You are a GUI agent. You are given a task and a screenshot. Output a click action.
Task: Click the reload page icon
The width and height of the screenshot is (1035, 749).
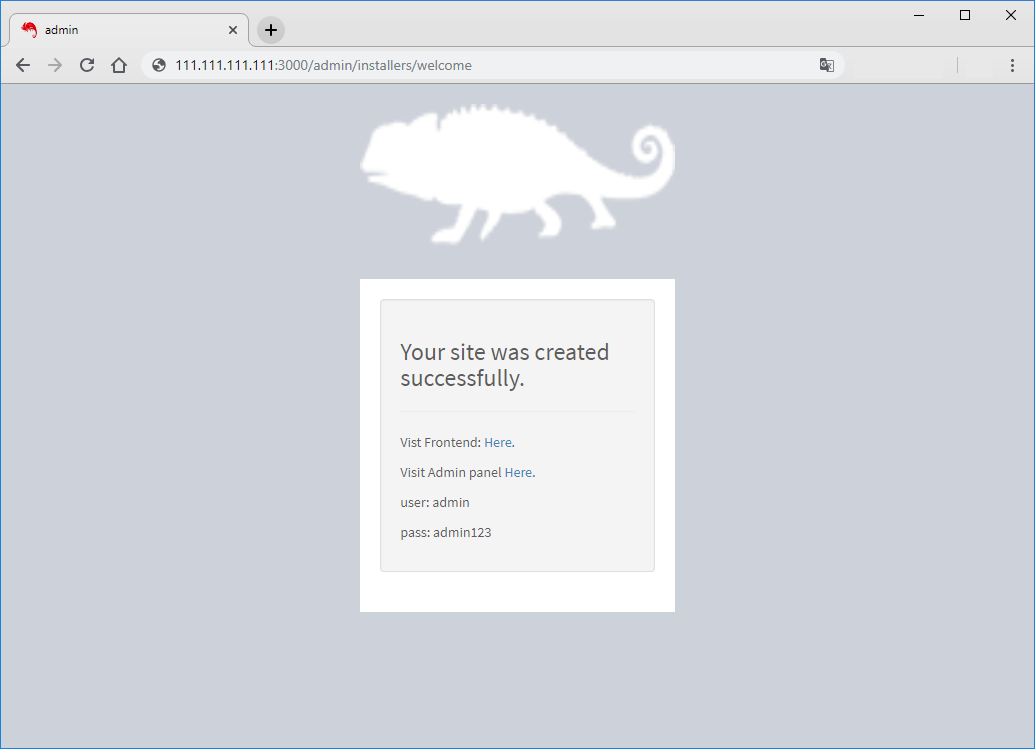coord(87,64)
